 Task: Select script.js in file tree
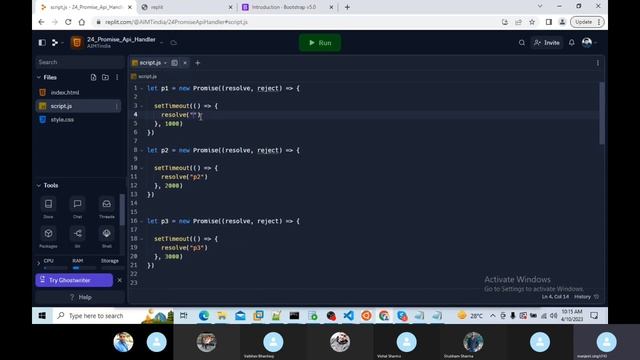coord(78,106)
